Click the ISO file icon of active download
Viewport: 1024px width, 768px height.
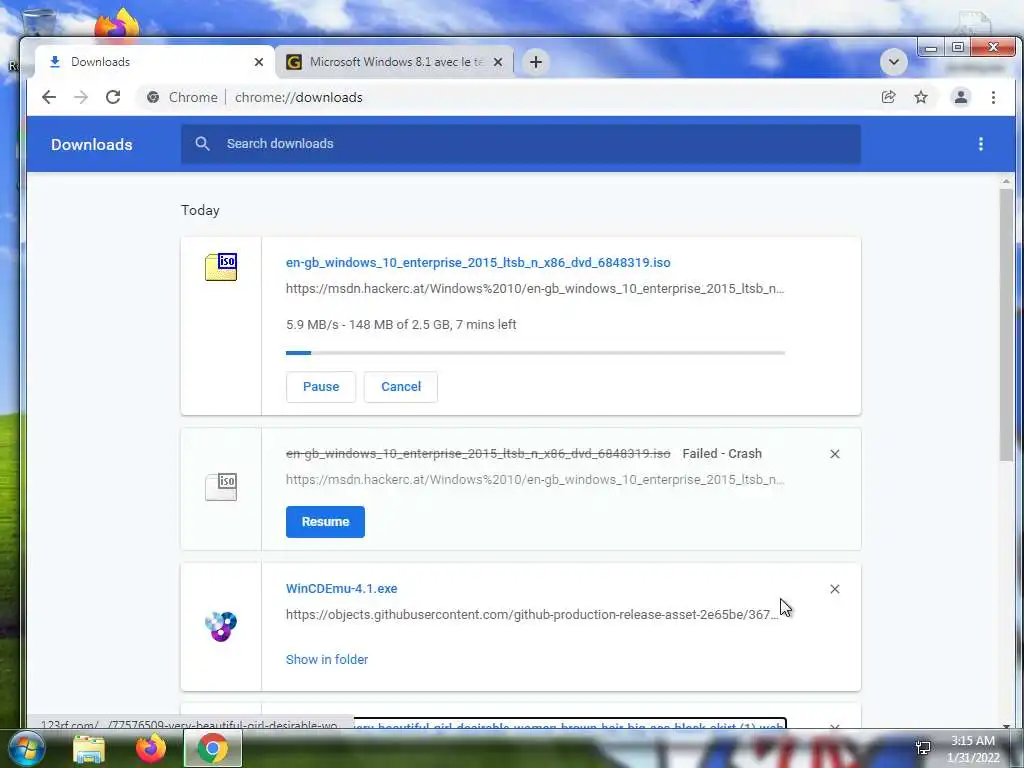click(221, 266)
